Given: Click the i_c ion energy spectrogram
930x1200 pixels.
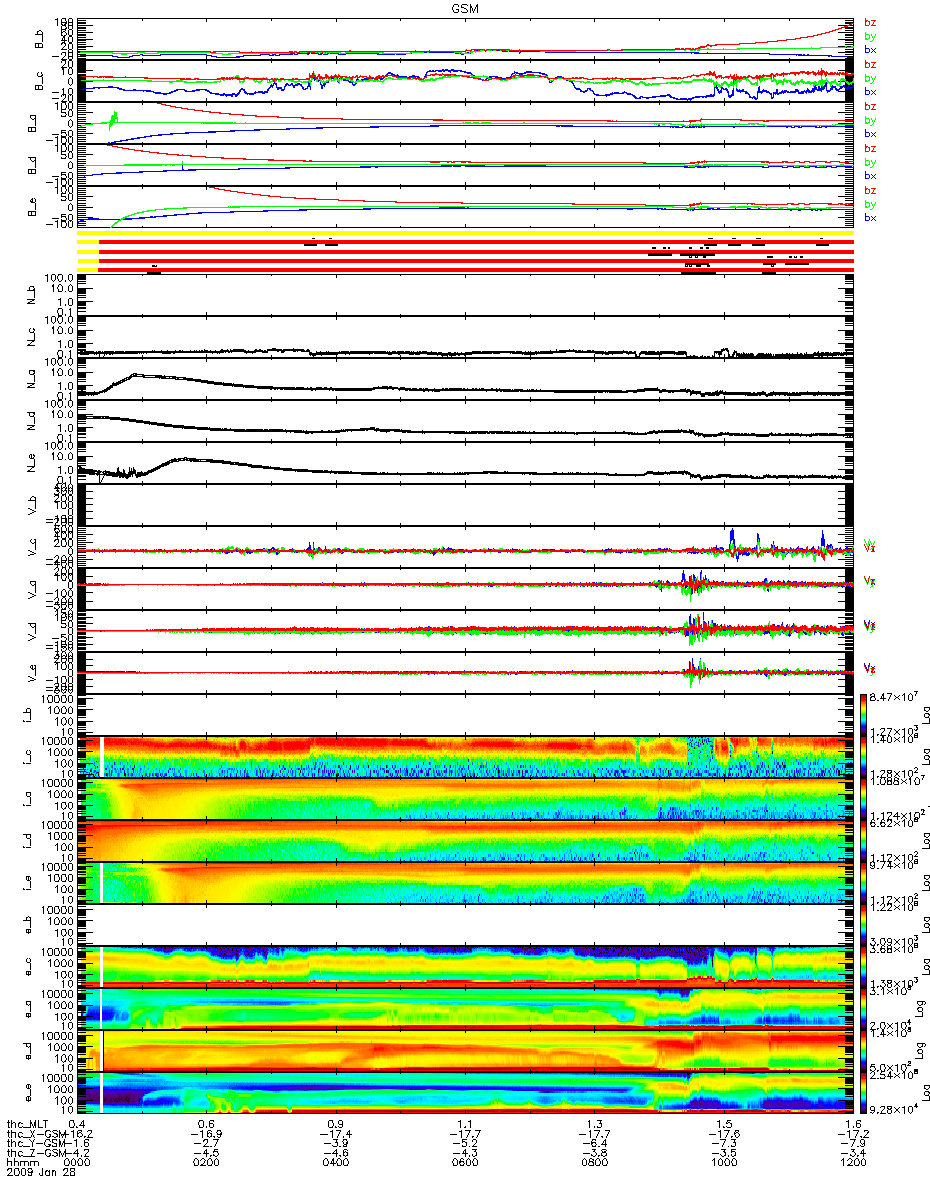Looking at the screenshot, I should point(466,757).
